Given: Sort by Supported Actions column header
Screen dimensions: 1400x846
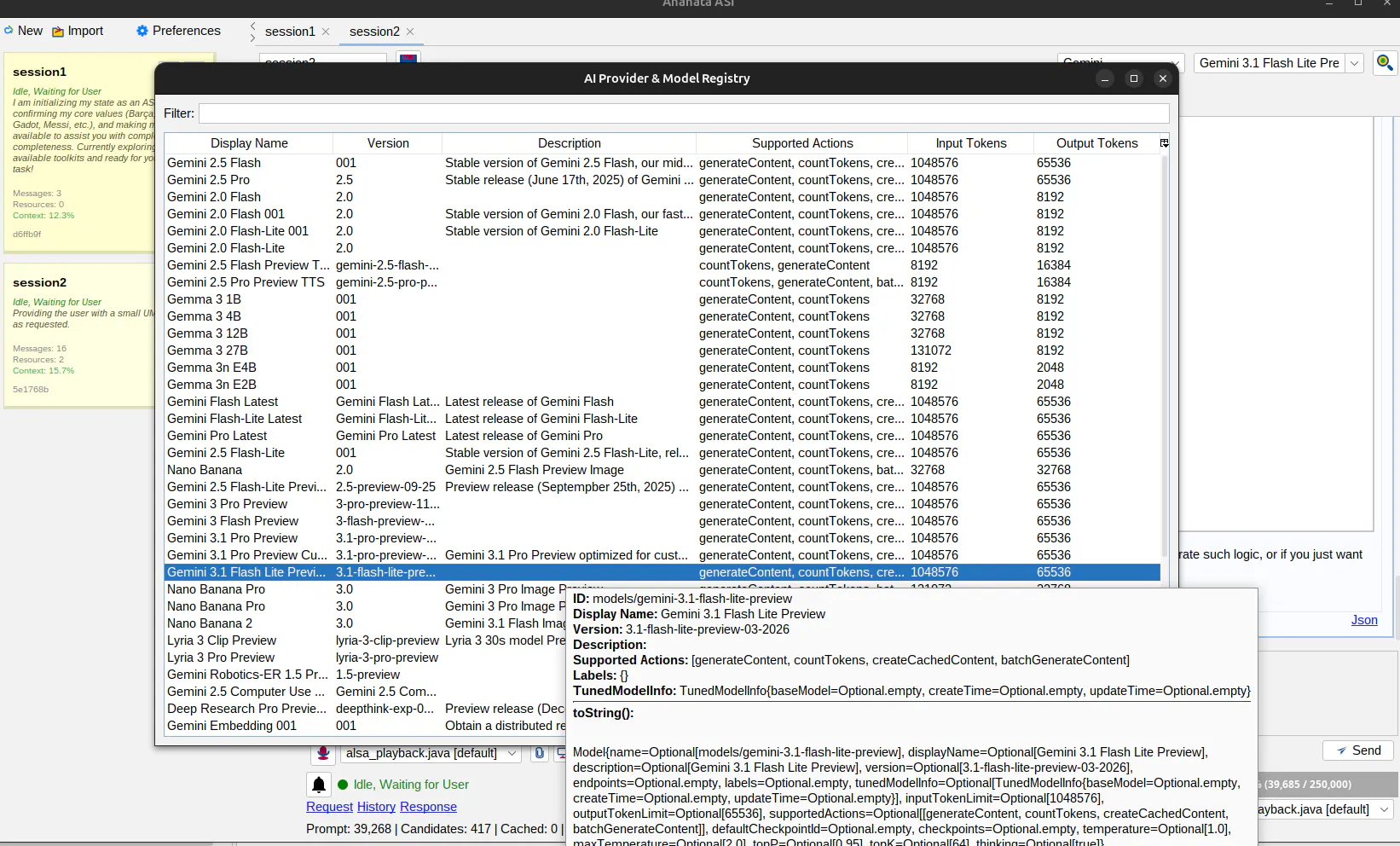Looking at the screenshot, I should click(802, 143).
